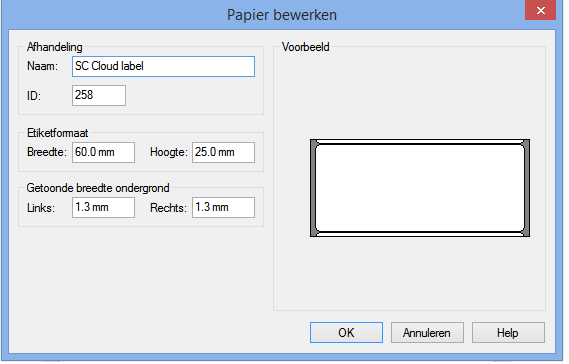This screenshot has height=364, width=569.
Task: Click the Getoonde breedte ondergrond title
Action: [98, 188]
